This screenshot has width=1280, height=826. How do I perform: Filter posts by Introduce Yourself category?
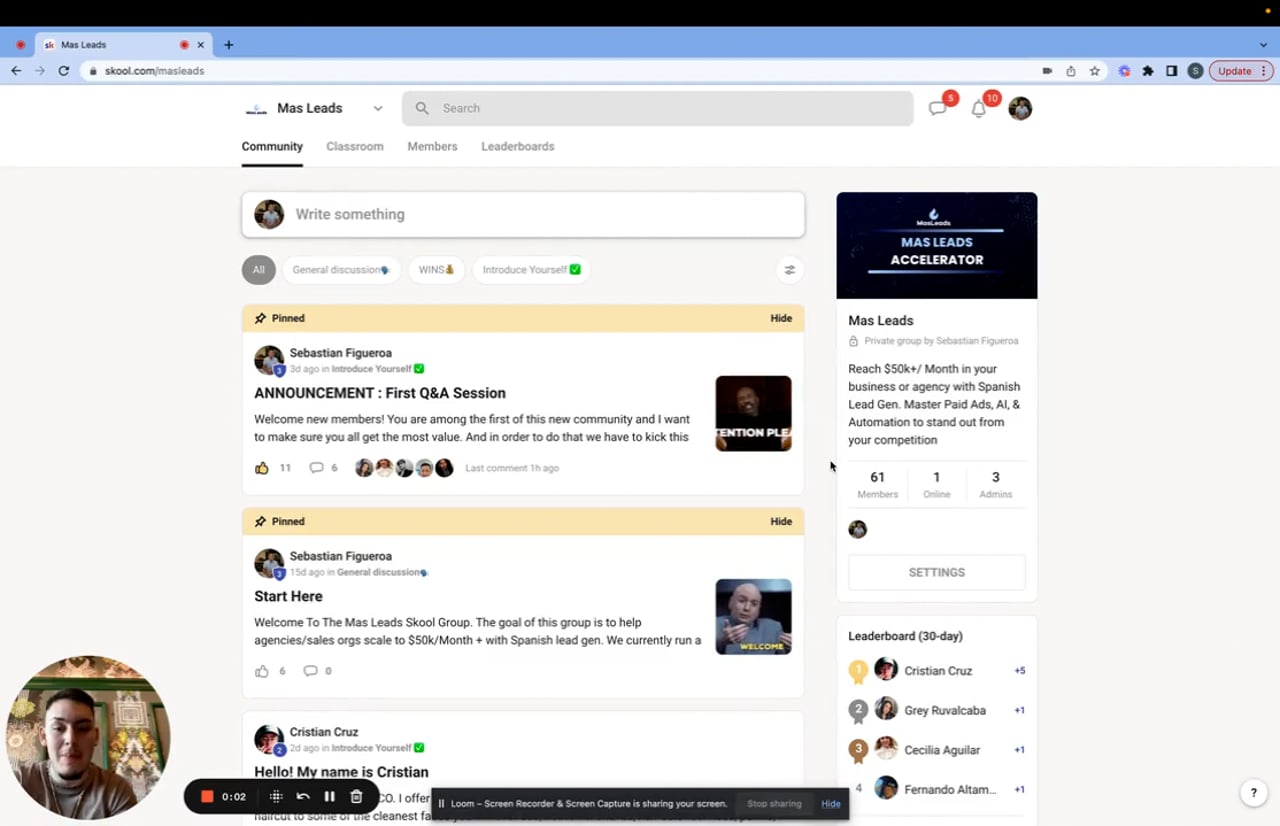[530, 269]
